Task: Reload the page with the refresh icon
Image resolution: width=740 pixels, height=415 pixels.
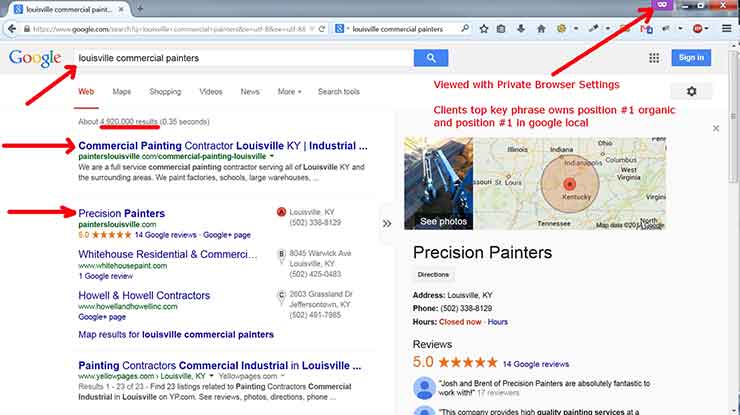Action: point(322,29)
